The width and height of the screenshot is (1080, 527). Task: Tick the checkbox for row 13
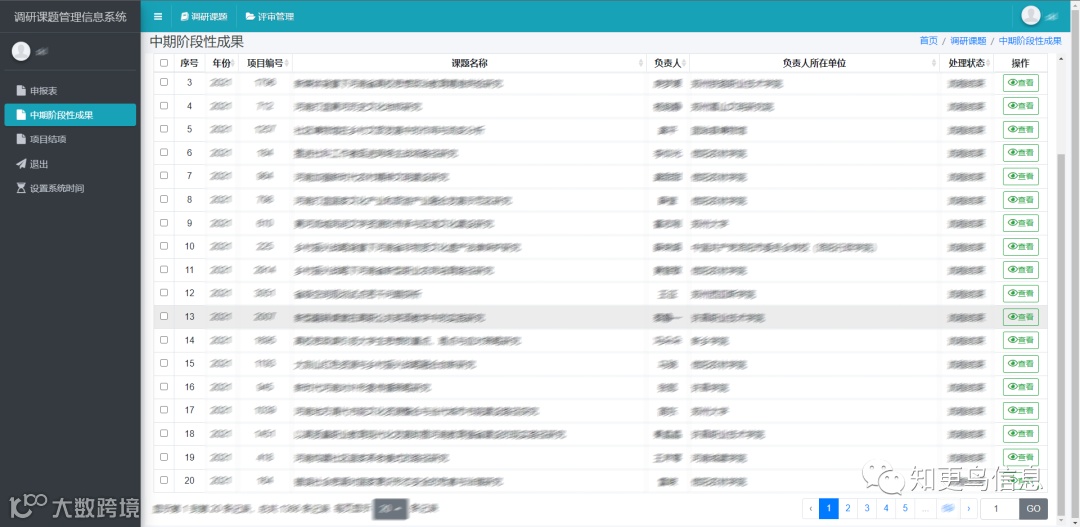pos(164,316)
